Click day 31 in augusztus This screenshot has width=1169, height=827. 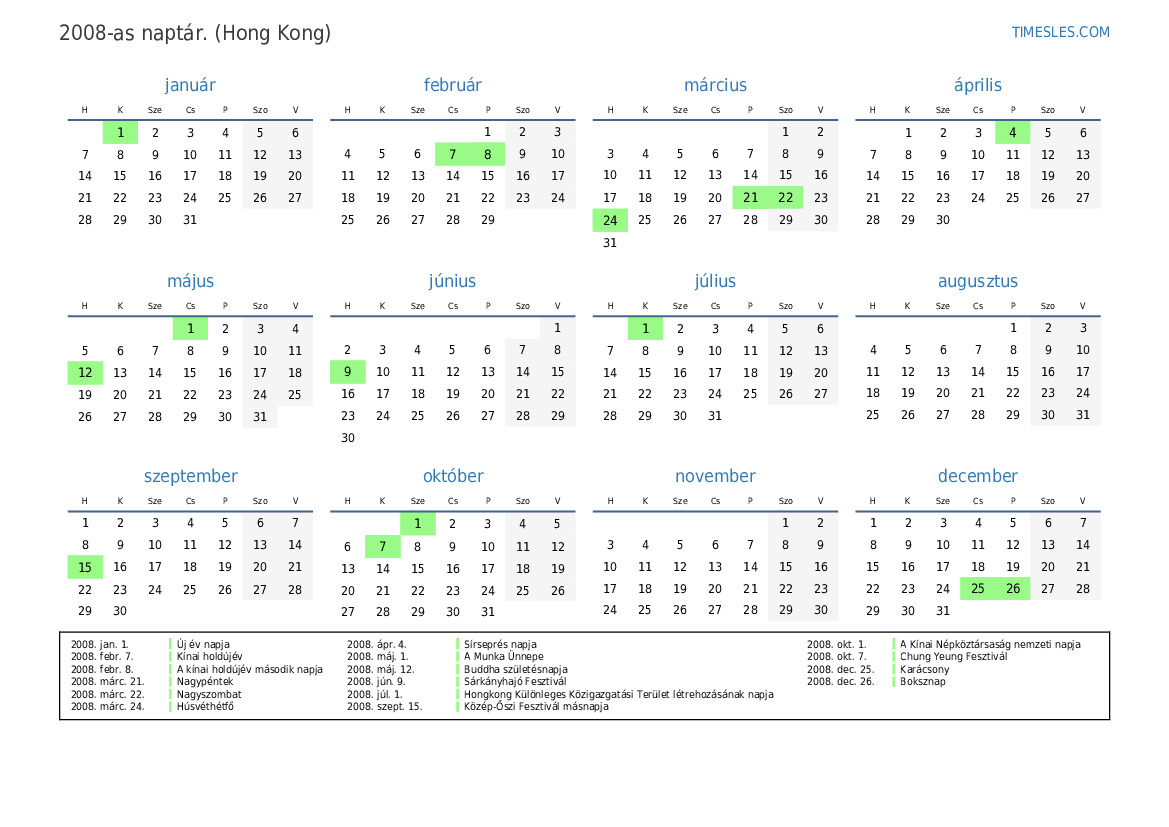[1083, 415]
